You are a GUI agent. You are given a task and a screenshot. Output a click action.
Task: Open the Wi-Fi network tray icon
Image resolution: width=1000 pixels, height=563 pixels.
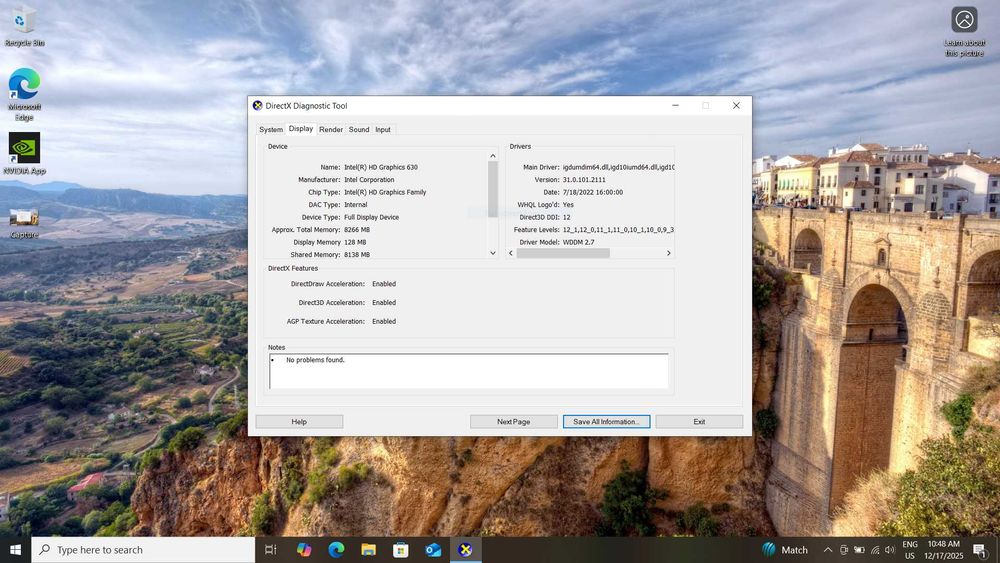click(x=875, y=550)
